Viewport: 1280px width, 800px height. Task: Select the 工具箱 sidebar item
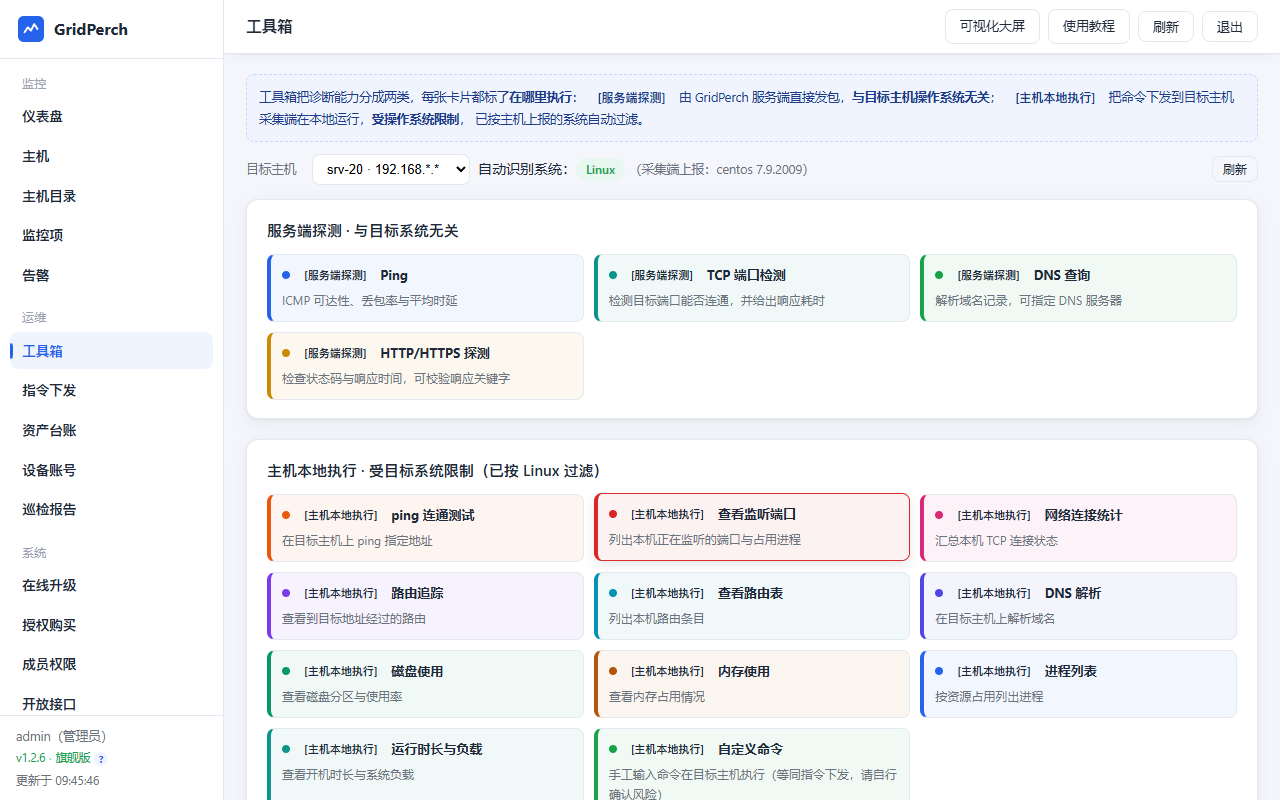[111, 351]
